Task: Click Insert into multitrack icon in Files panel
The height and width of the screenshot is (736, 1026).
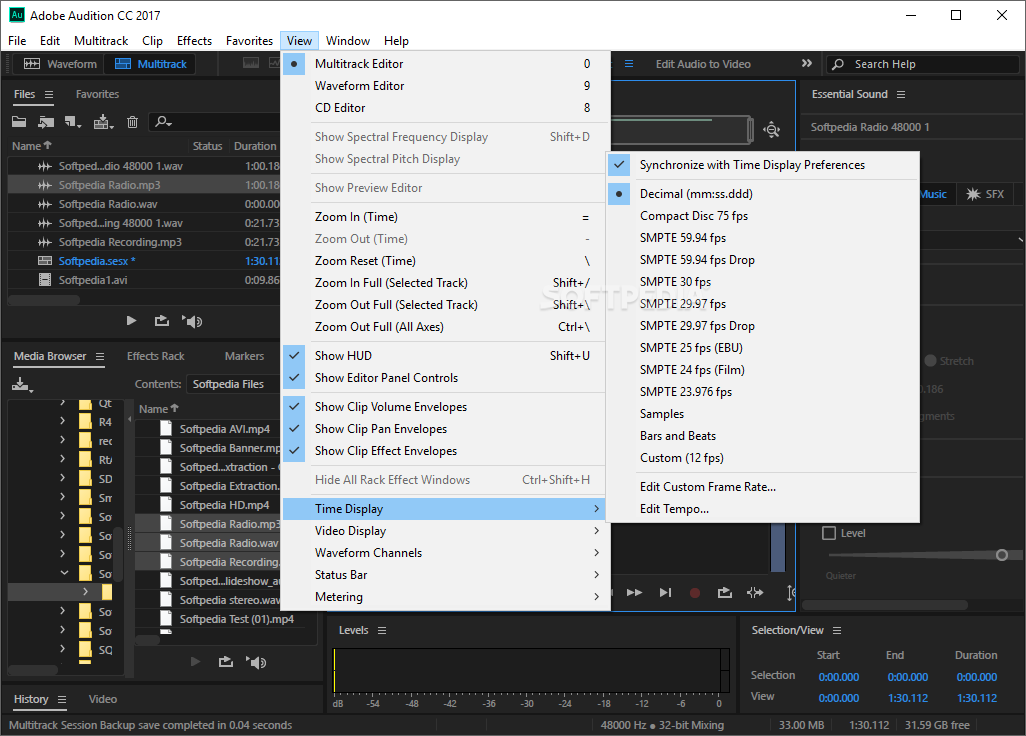Action: tap(103, 122)
